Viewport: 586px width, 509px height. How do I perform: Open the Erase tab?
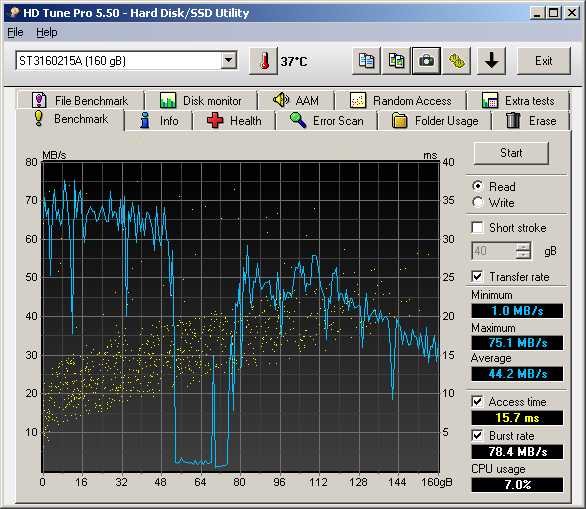tap(531, 121)
